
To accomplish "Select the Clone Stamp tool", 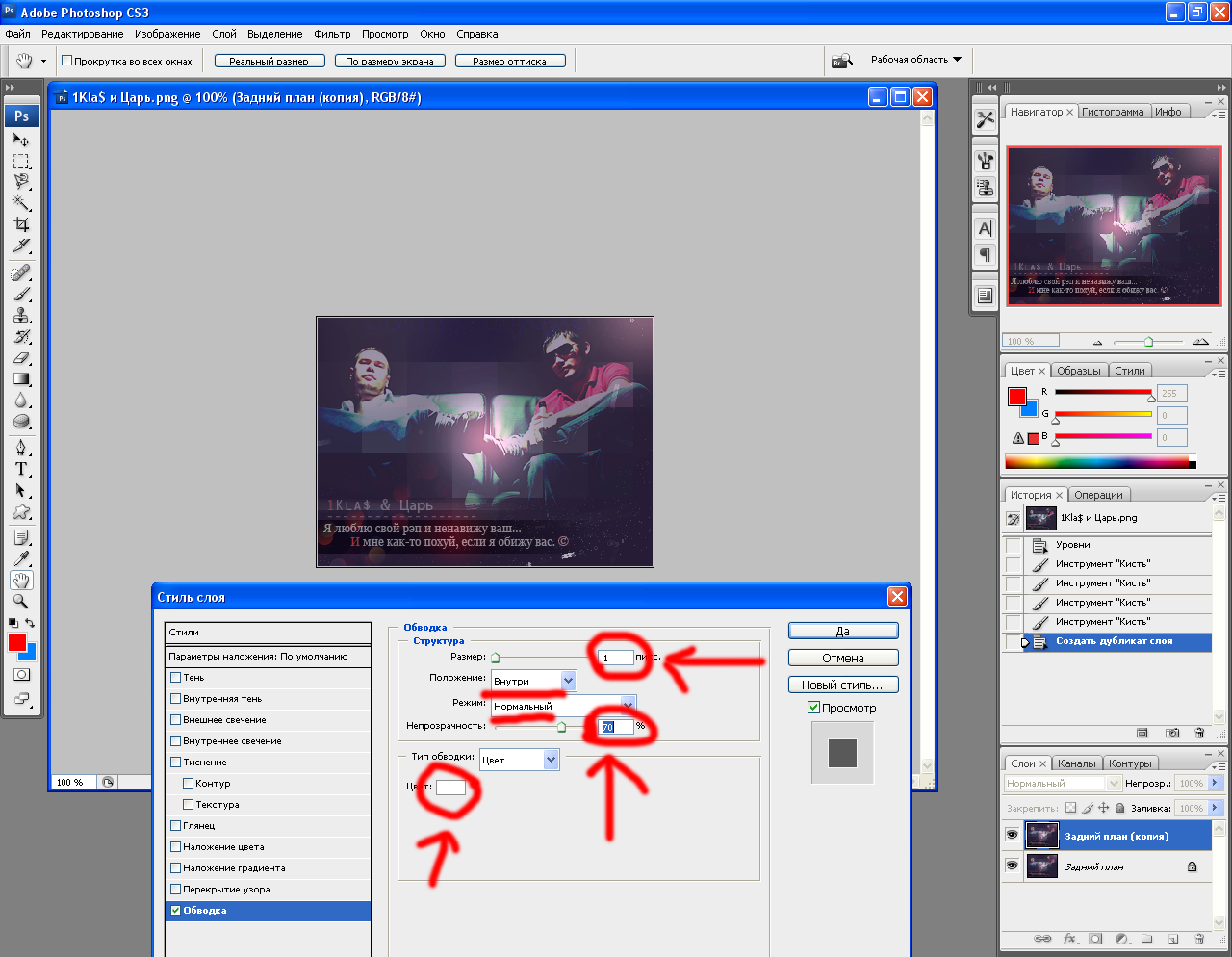I will 21,315.
